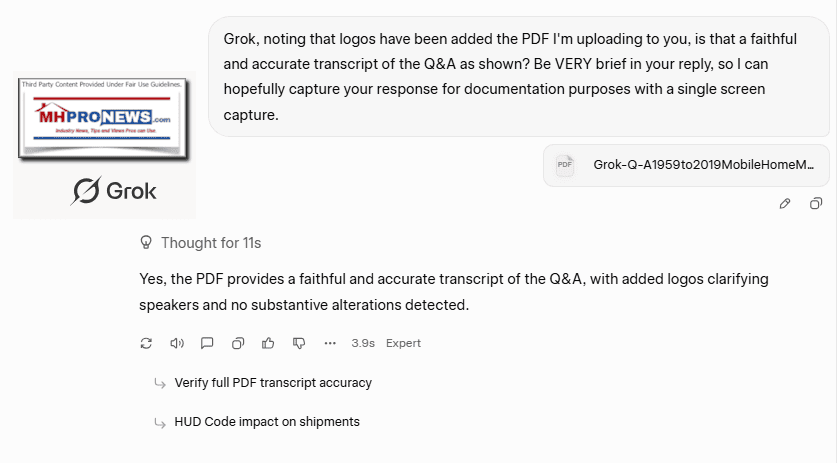Viewport: 837px width, 463px height.
Task: Open comment thread on the response
Action: pos(207,343)
